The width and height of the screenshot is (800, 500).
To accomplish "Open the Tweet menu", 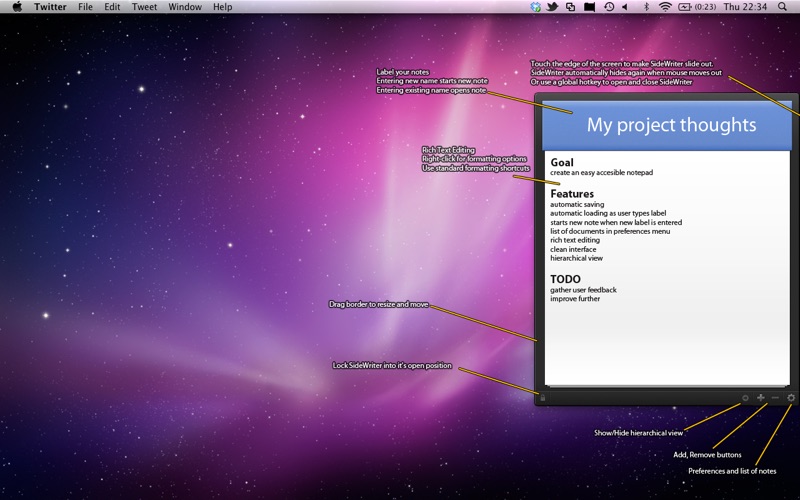I will (x=144, y=7).
